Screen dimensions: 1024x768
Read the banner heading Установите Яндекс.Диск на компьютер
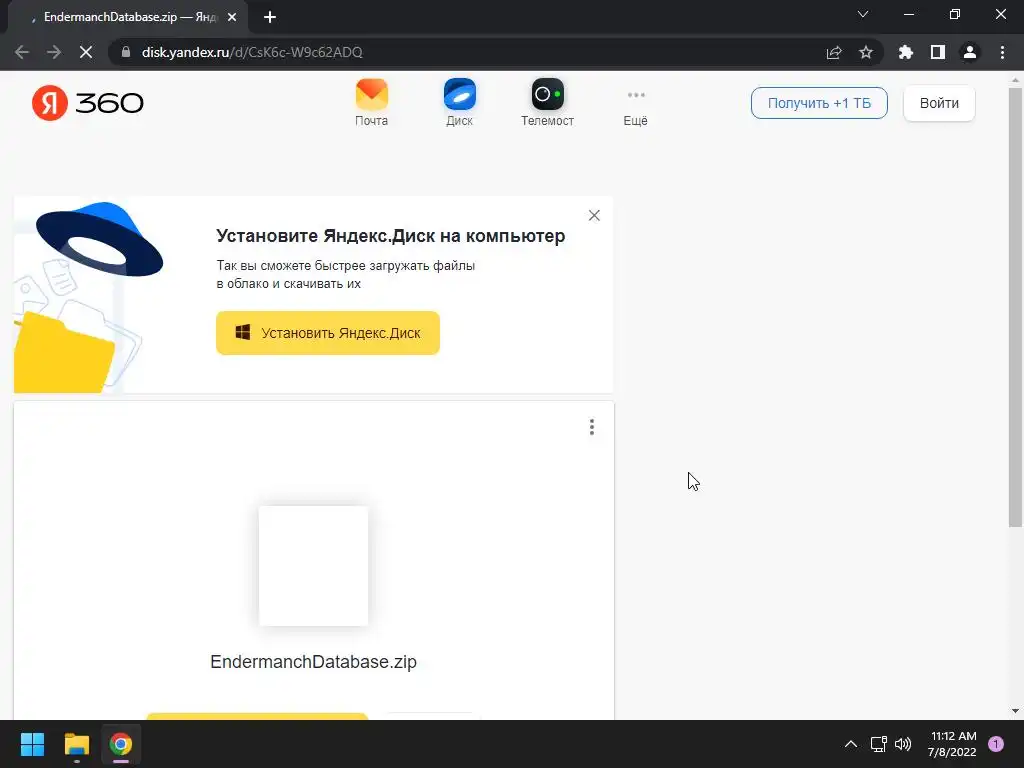(391, 236)
